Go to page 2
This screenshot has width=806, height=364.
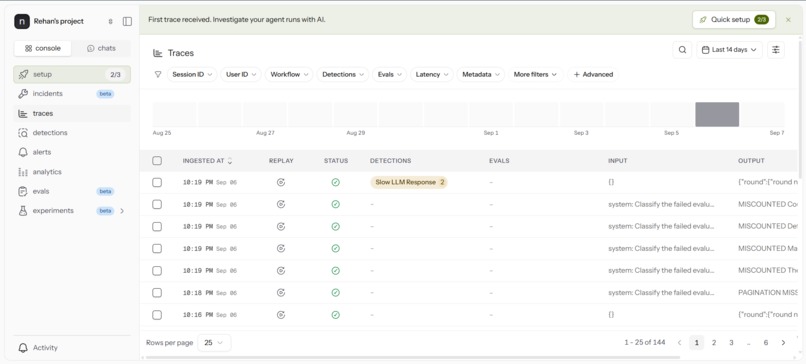713,342
